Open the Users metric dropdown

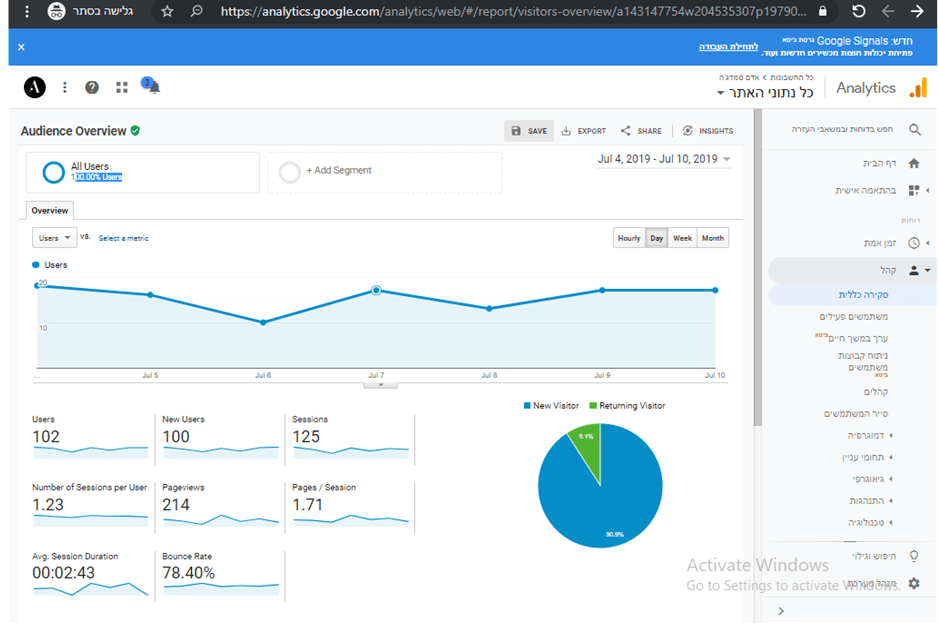point(54,238)
